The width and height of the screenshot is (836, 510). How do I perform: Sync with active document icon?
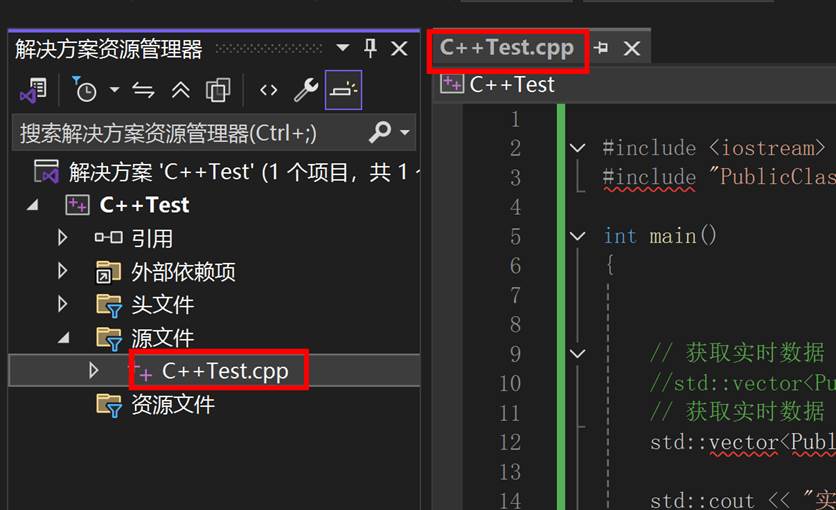click(x=143, y=90)
